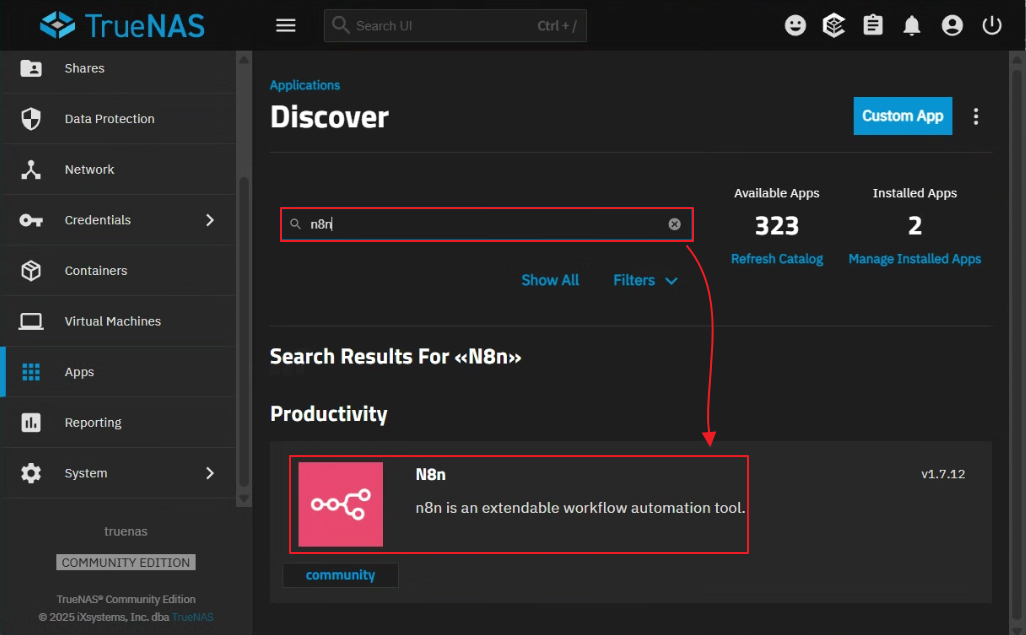Click the 323 available apps count
Screen dimensions: 1026x635
pos(777,226)
